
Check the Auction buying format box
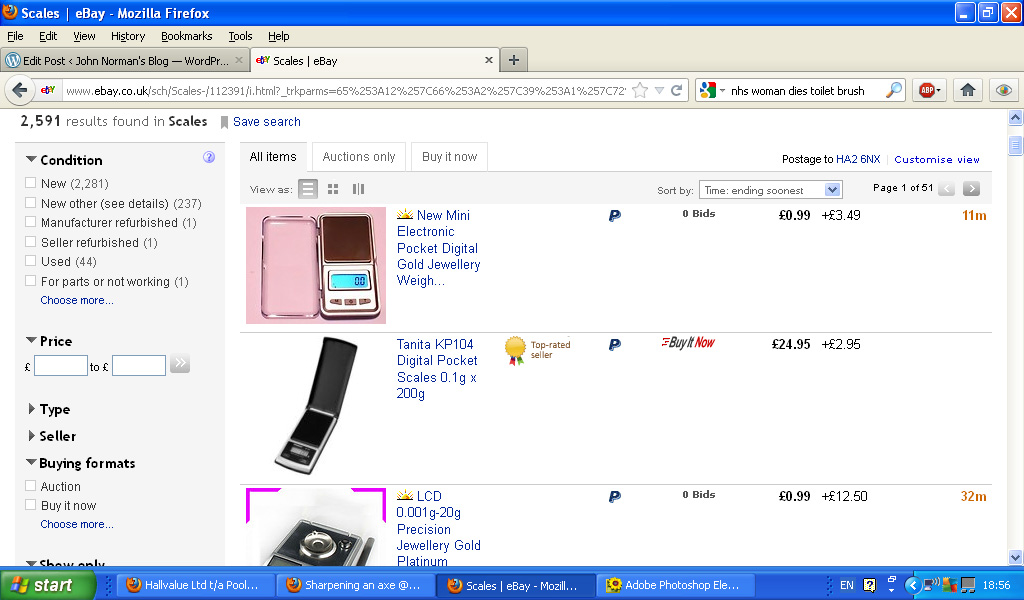pyautogui.click(x=31, y=486)
